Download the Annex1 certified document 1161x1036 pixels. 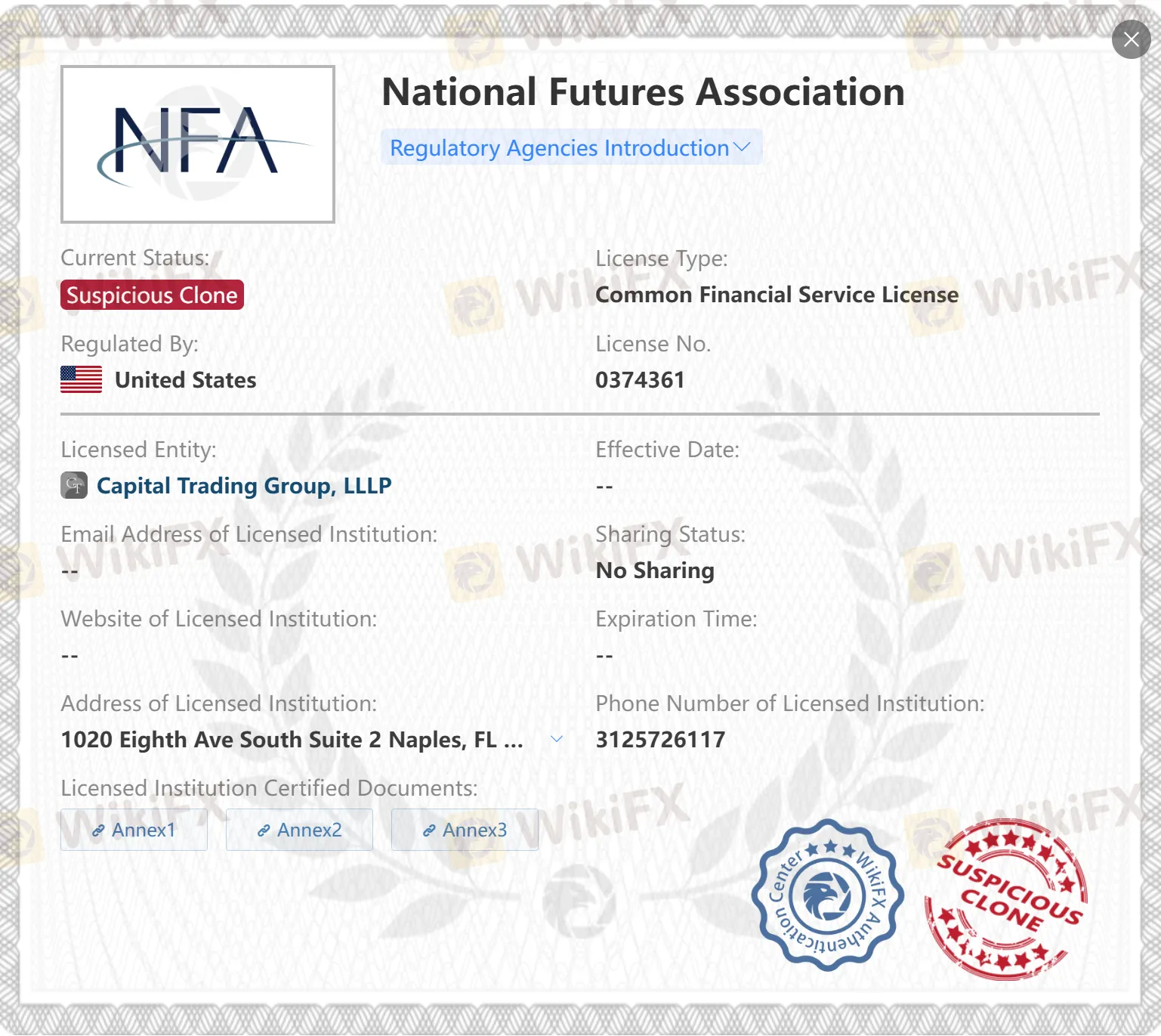(x=134, y=829)
